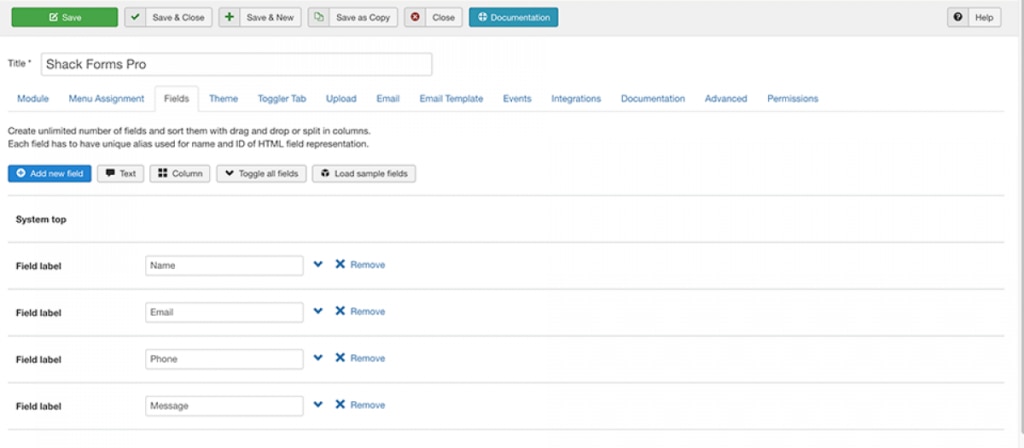The width and height of the screenshot is (1024, 448).
Task: Click the red X icon on Close
Action: [415, 18]
